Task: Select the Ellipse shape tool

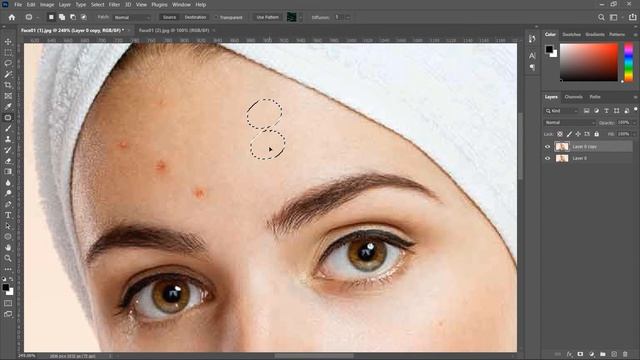Action: click(x=8, y=237)
